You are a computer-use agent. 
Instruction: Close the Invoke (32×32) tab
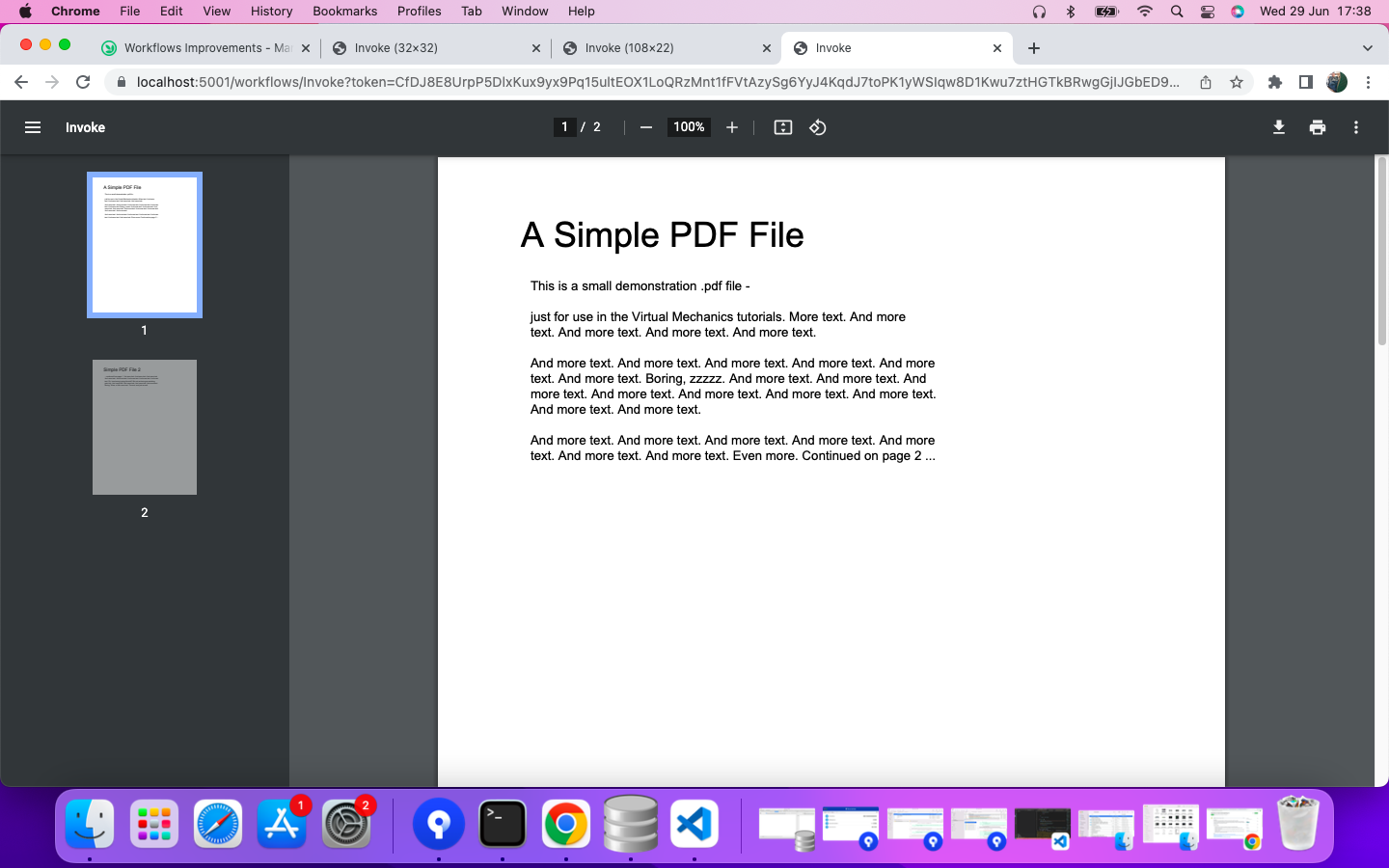pos(536,48)
